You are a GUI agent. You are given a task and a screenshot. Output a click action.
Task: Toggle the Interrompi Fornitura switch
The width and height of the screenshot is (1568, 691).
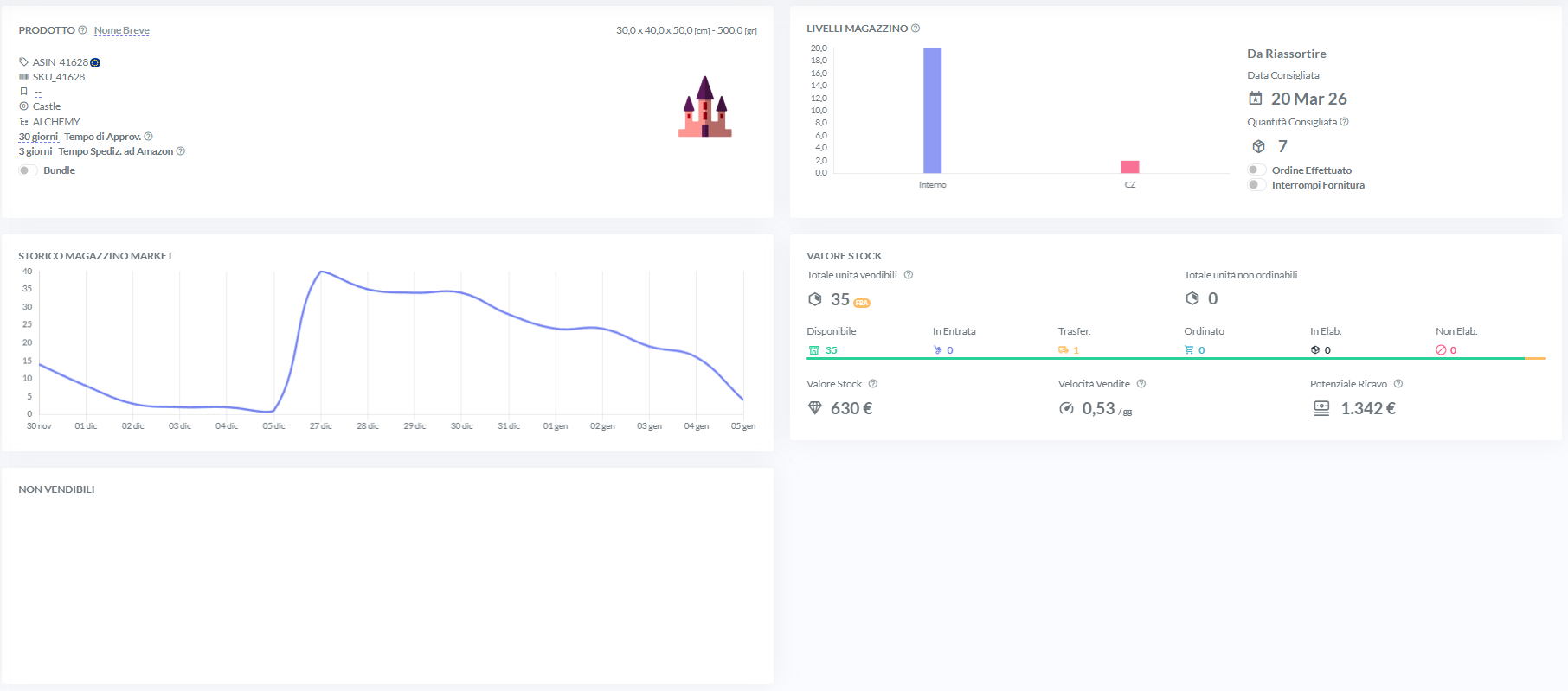coord(1256,185)
